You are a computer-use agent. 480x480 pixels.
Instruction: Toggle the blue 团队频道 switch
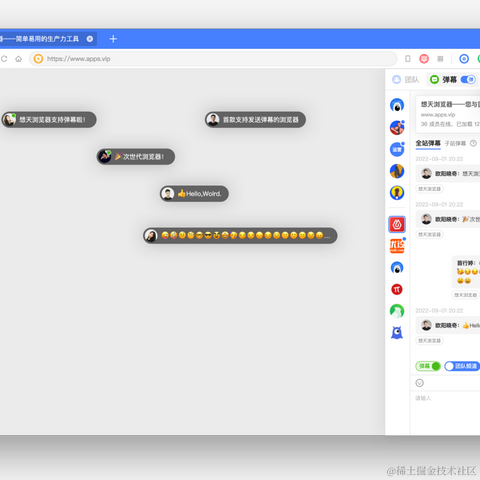click(x=462, y=366)
